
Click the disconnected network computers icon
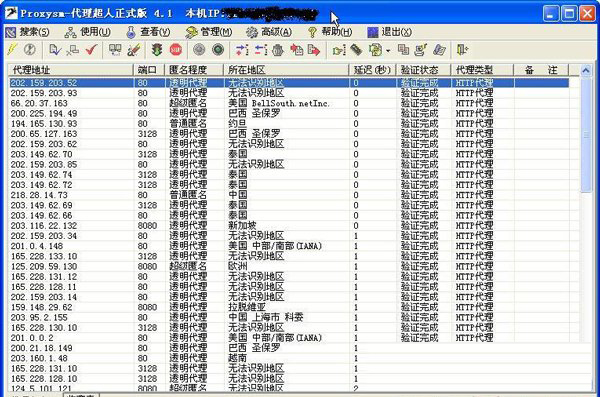(x=73, y=50)
